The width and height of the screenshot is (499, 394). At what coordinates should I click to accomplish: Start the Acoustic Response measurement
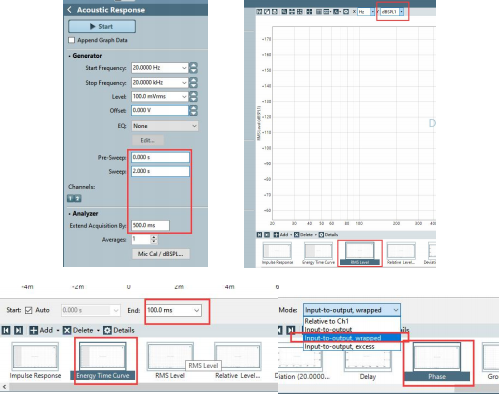pos(102,26)
